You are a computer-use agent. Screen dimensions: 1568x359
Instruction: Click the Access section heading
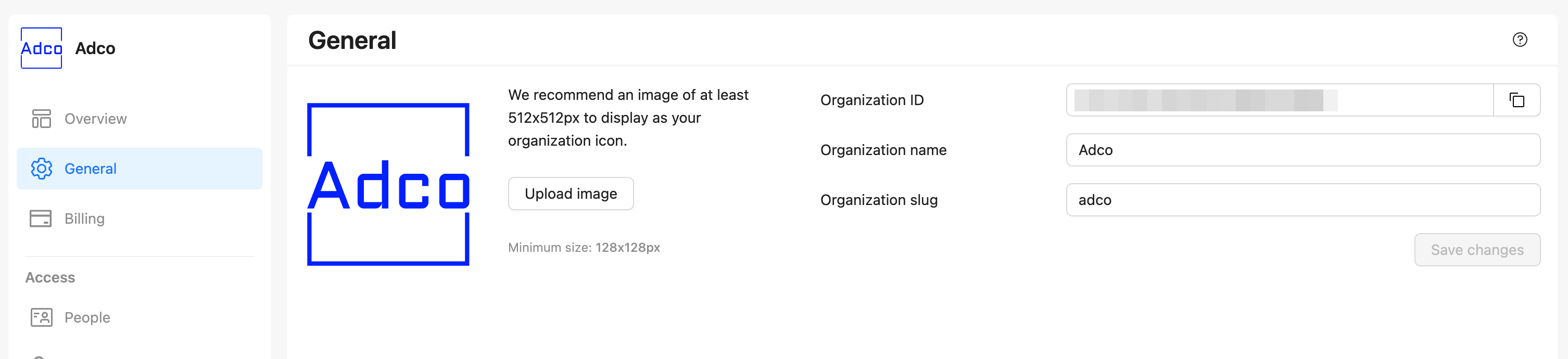(50, 277)
